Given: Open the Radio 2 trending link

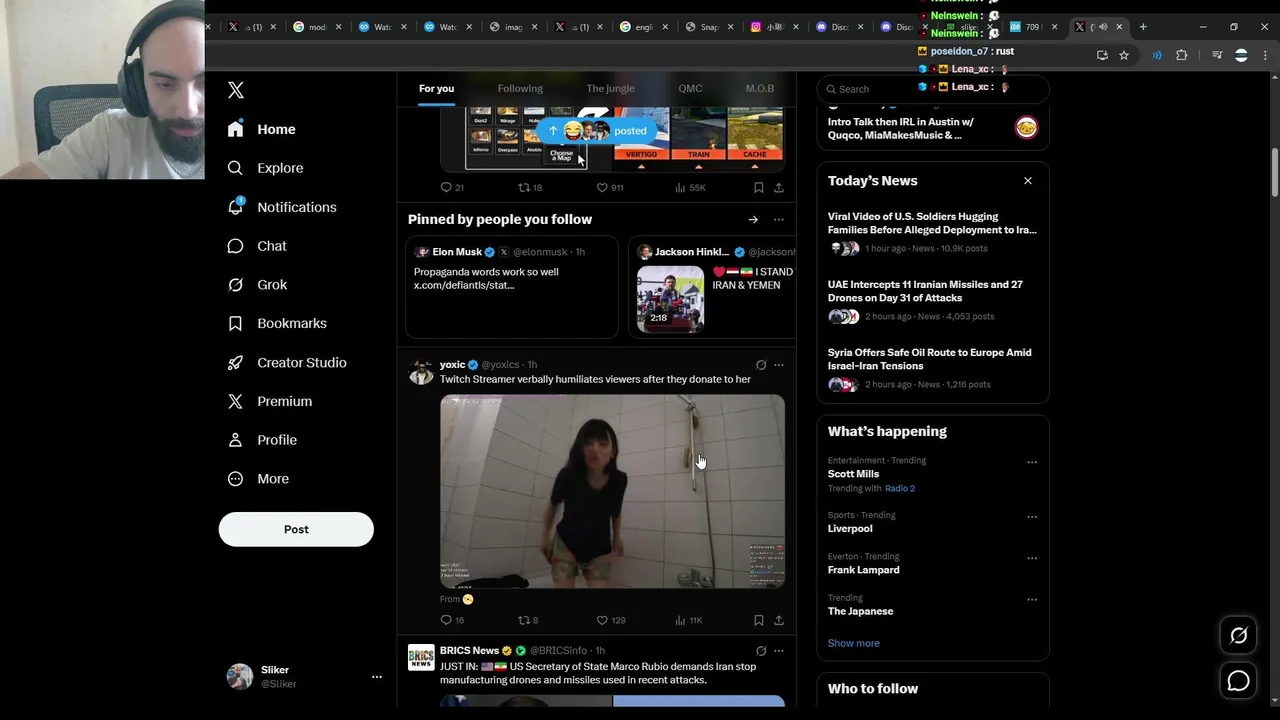Looking at the screenshot, I should click(x=900, y=488).
